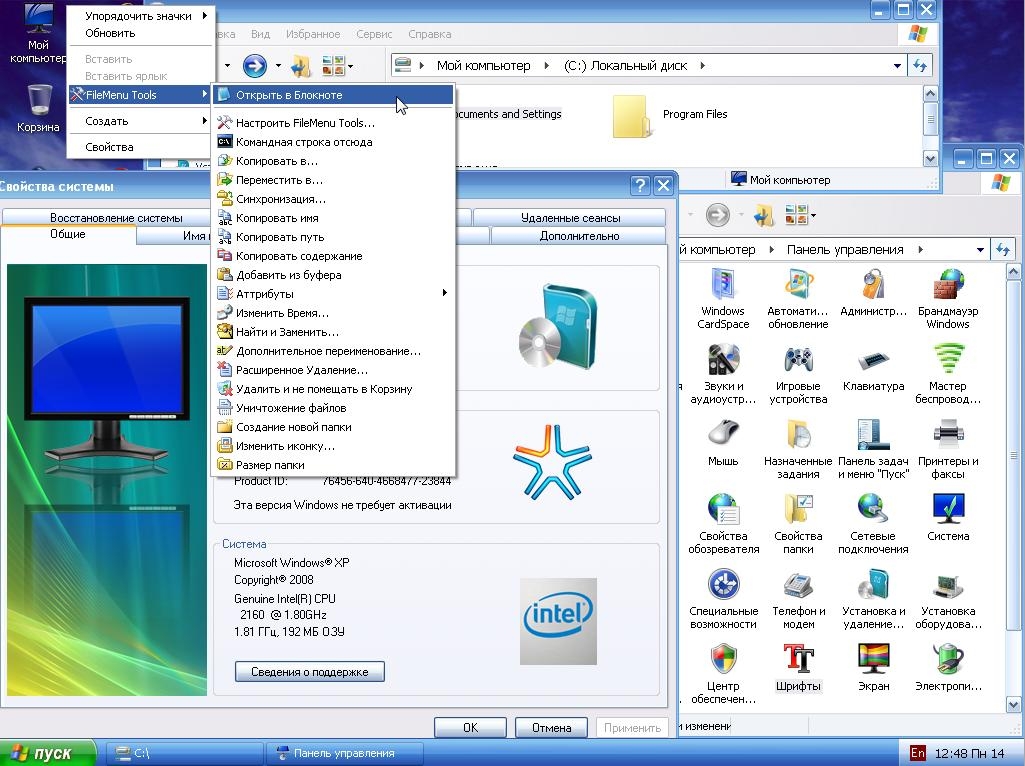Click the help question mark in System Properties
This screenshot has height=766, width=1025.
pyautogui.click(x=640, y=186)
